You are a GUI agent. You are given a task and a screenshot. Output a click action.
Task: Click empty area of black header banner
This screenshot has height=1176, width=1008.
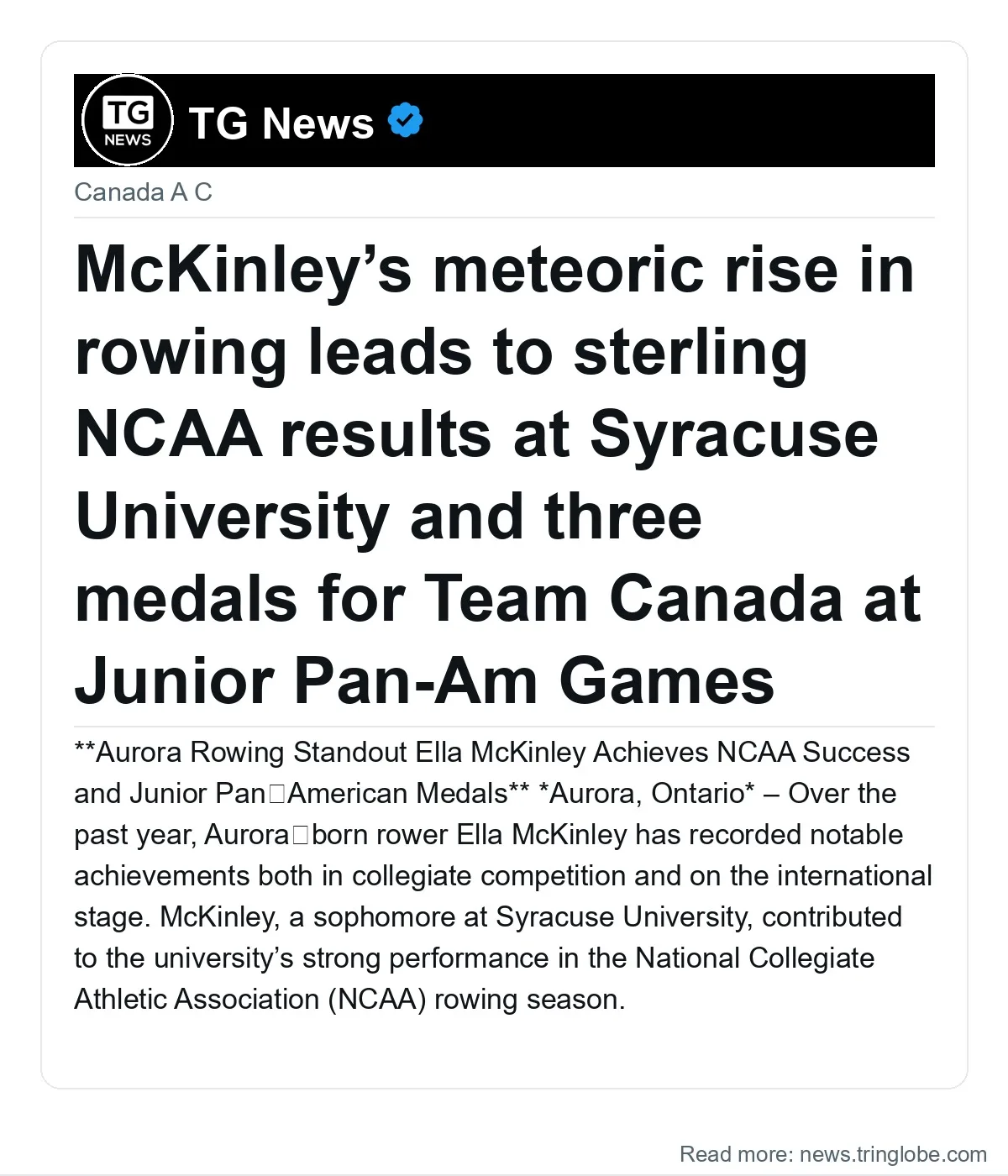(672, 120)
